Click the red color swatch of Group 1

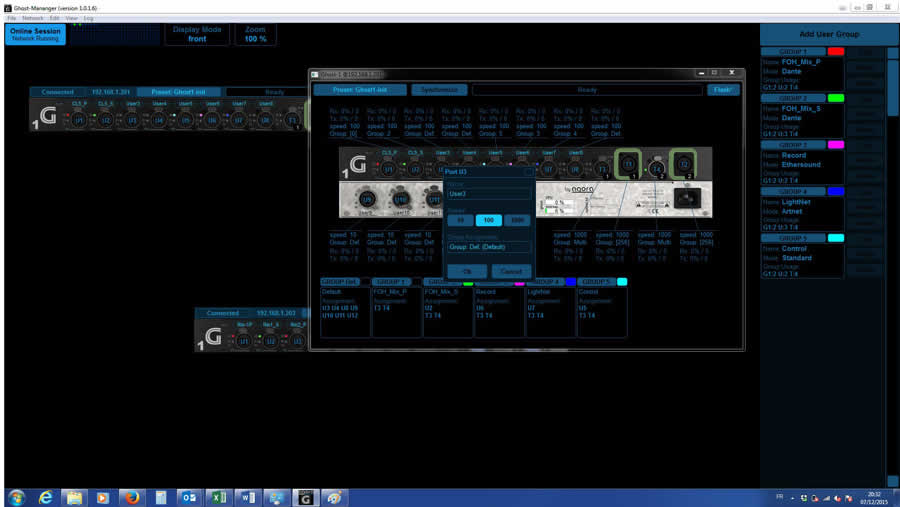pyautogui.click(x=836, y=51)
